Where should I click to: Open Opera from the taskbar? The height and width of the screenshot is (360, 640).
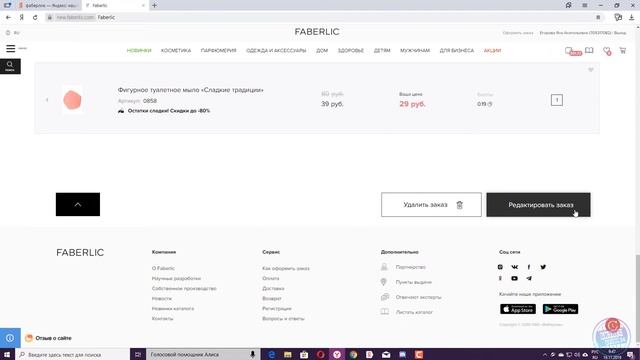[320, 354]
